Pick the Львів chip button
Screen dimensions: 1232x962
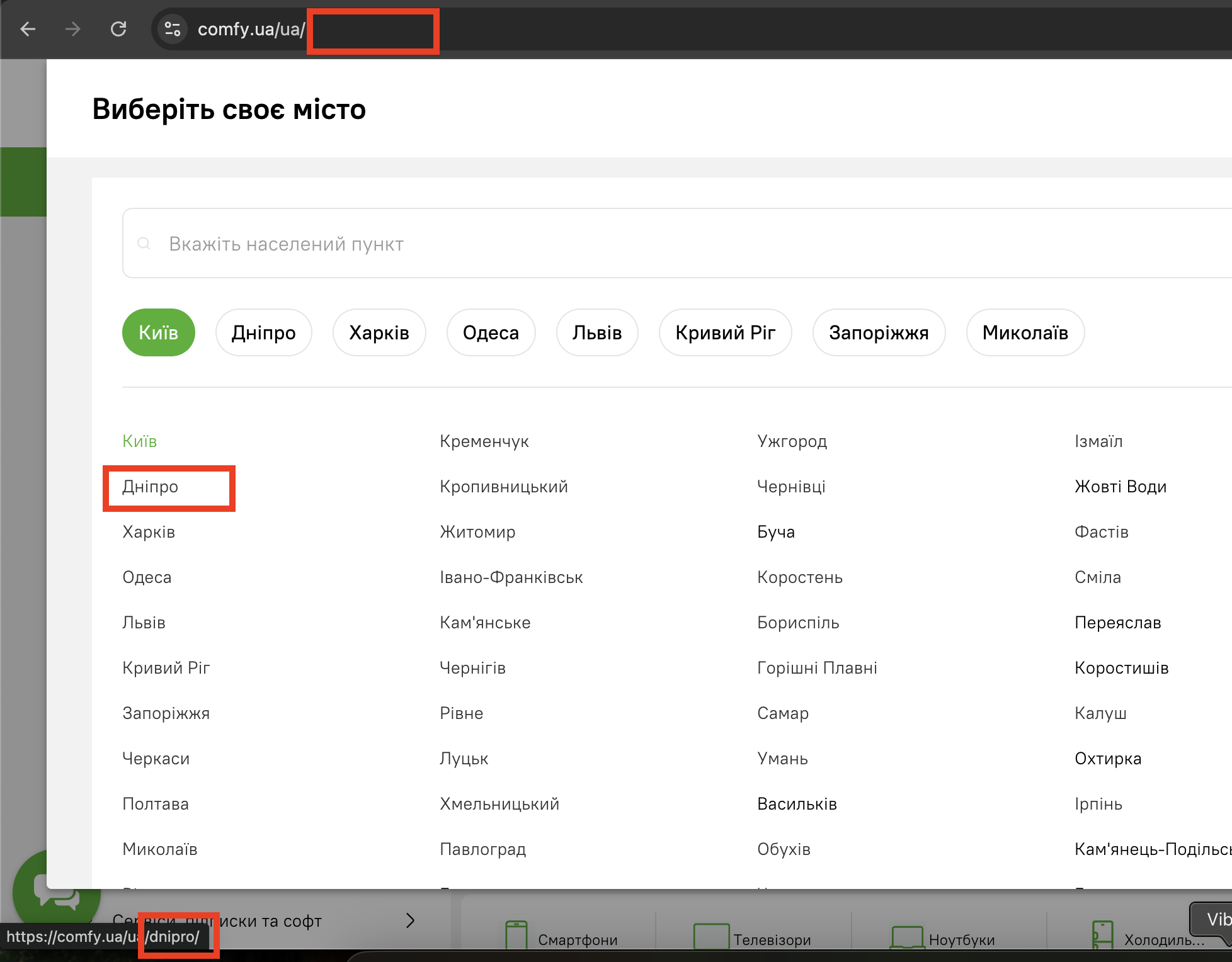pos(597,332)
